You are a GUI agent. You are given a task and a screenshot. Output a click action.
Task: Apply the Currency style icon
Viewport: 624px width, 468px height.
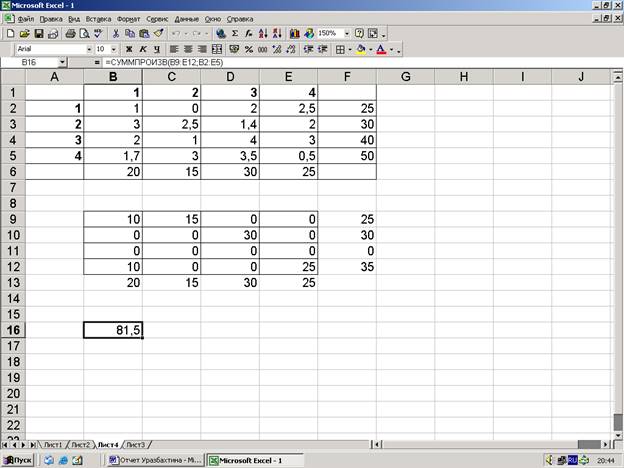click(x=234, y=49)
